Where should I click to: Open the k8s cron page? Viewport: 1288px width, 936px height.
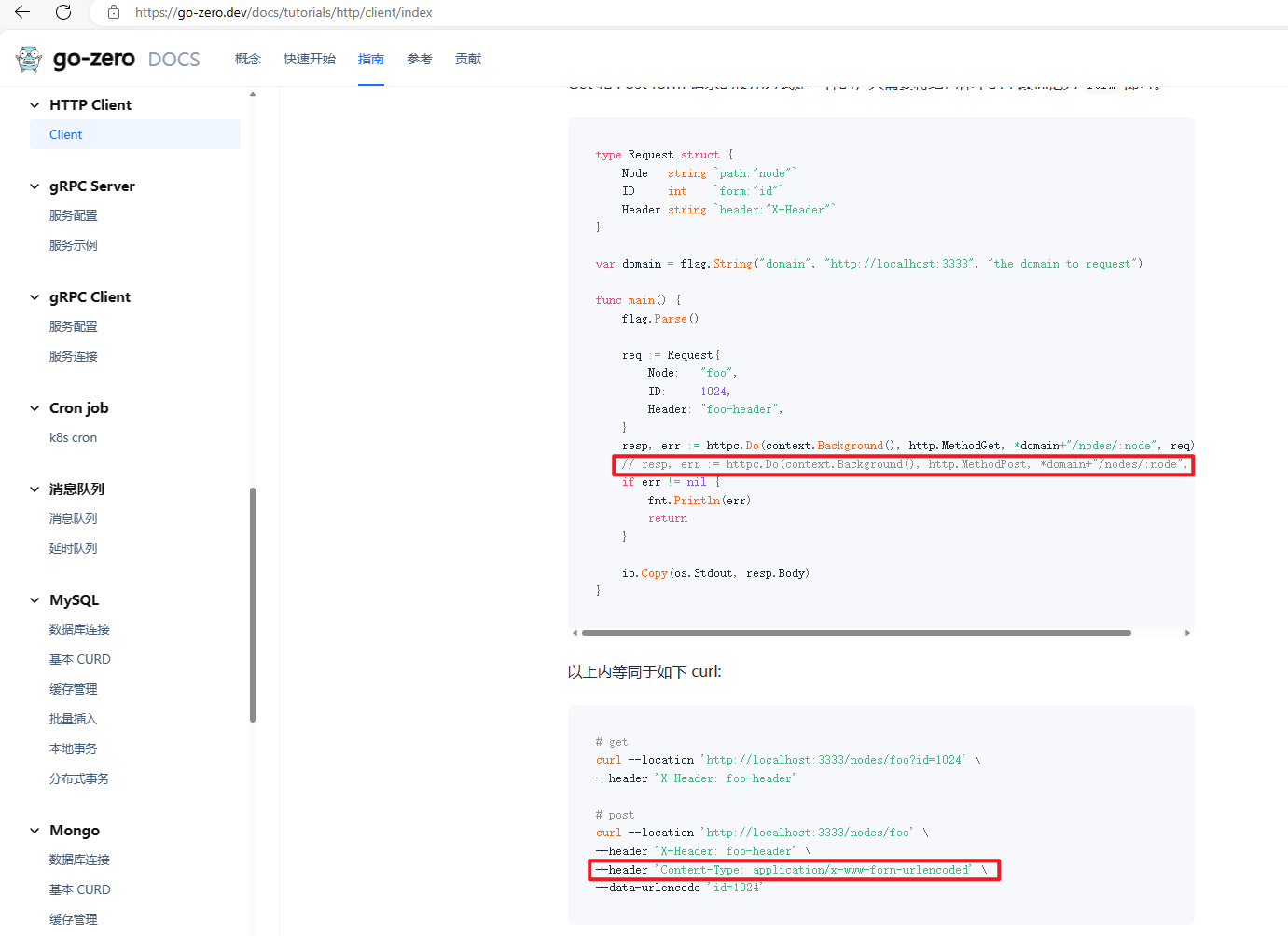[73, 437]
